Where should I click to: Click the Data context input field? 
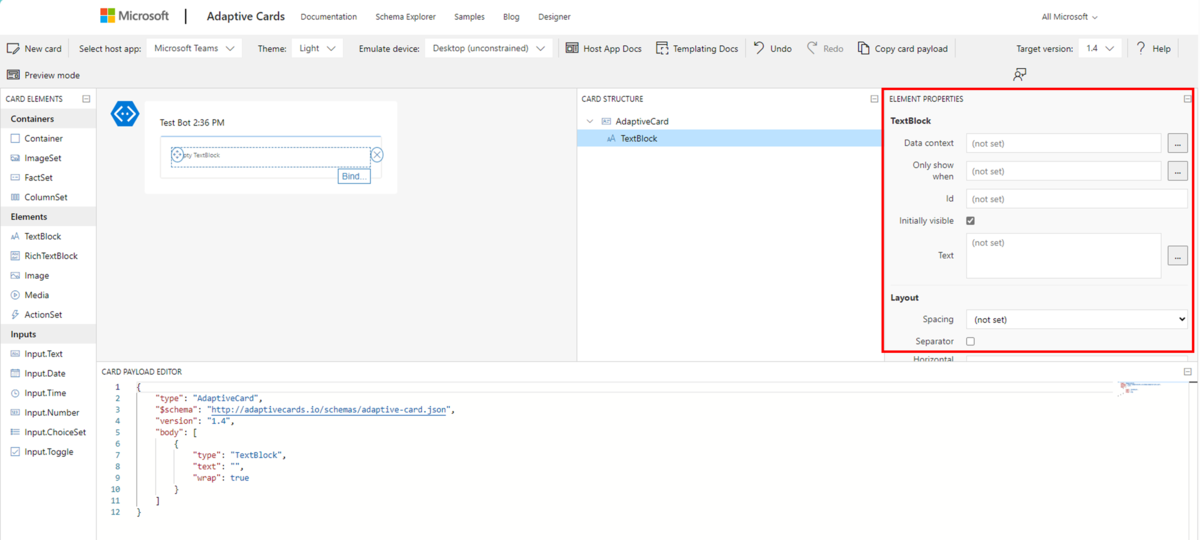click(1063, 143)
